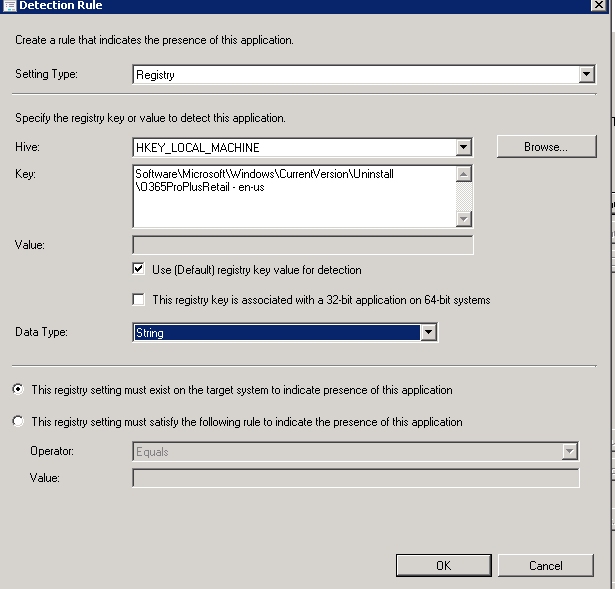Confirm the rule with OK

coord(444,565)
